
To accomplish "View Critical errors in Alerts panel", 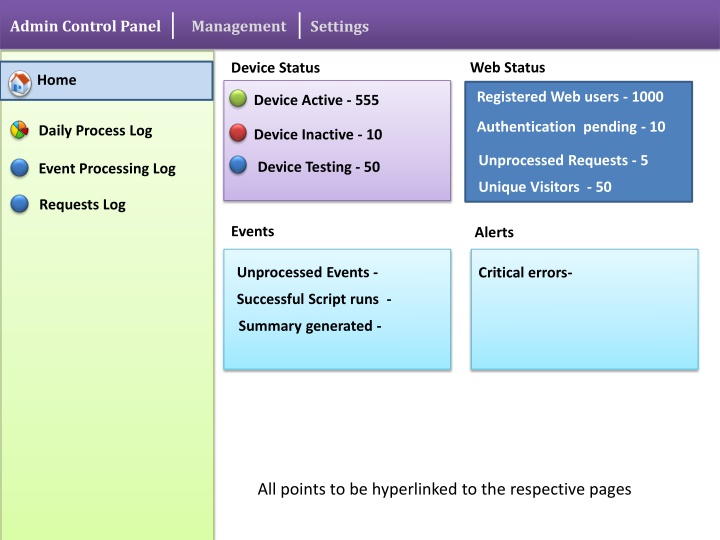I will tap(525, 272).
